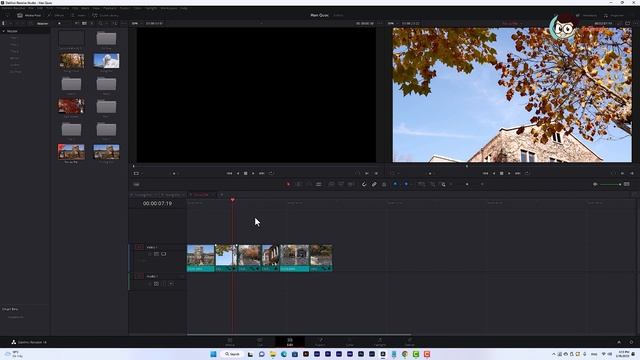The width and height of the screenshot is (640, 360).
Task: Open the Effects panel button
Action: coord(56,15)
